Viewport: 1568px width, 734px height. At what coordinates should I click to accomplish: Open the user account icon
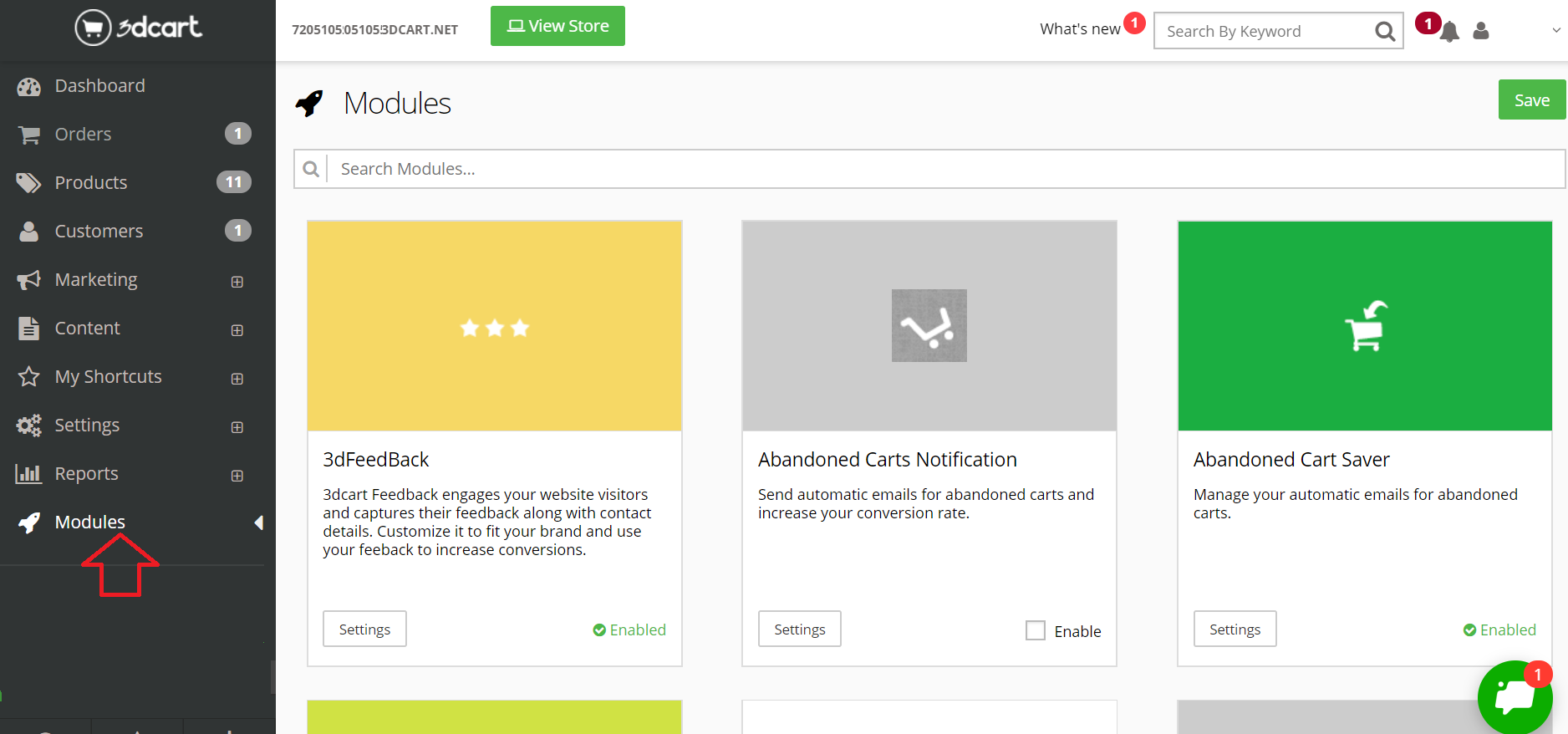click(x=1481, y=31)
